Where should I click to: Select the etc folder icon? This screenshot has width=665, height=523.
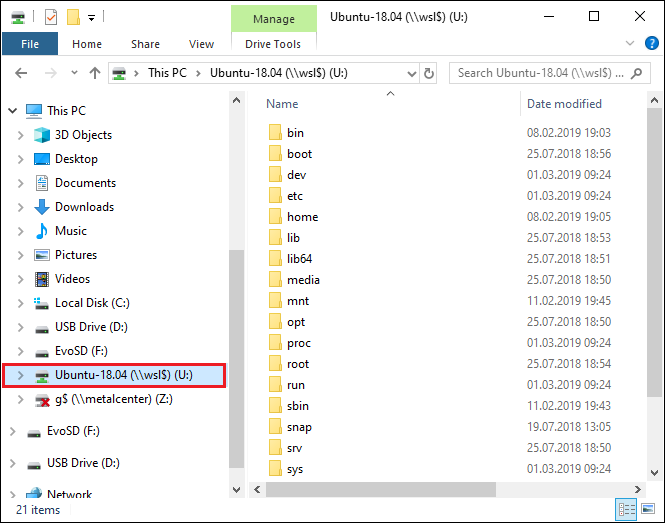[275, 196]
